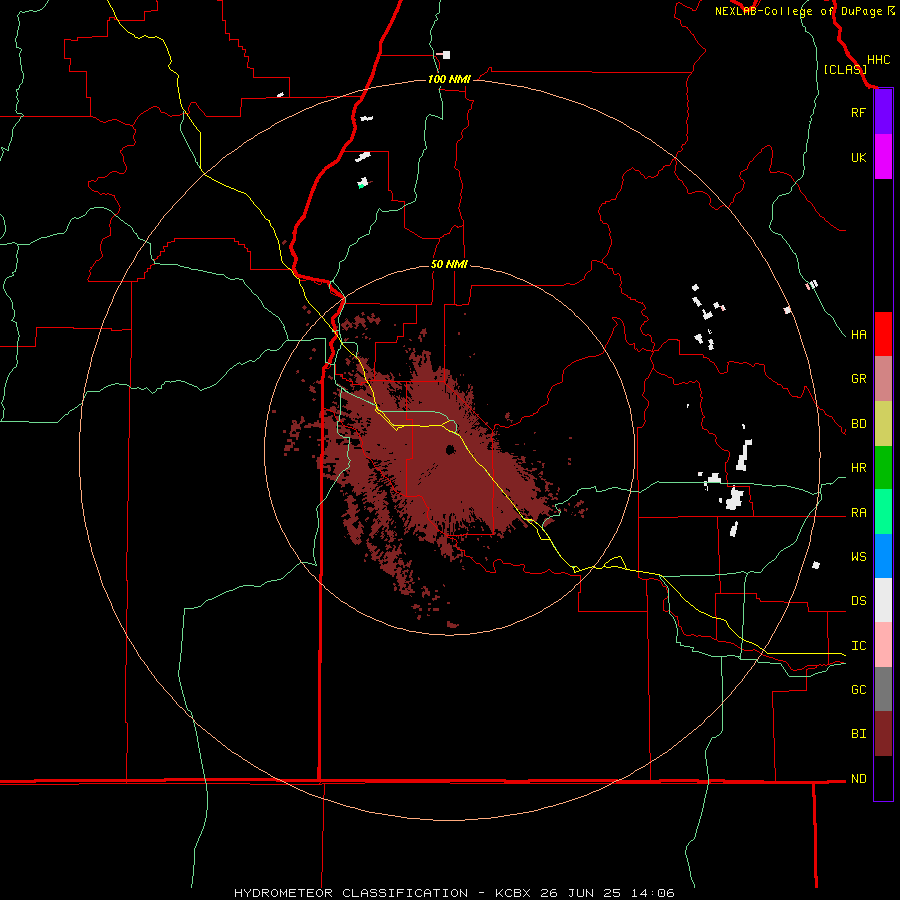Select the GC gray legend swatch
Screen dimensions: 900x900
883,689
